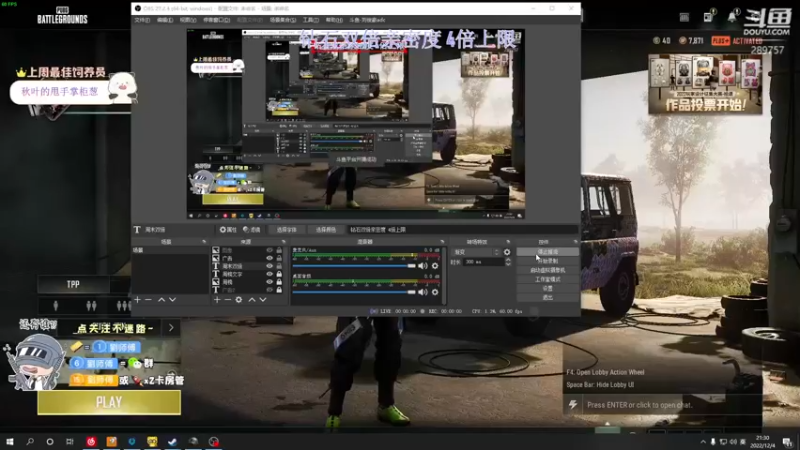
Task: Open source 滤镜 filters button
Action: [252, 230]
